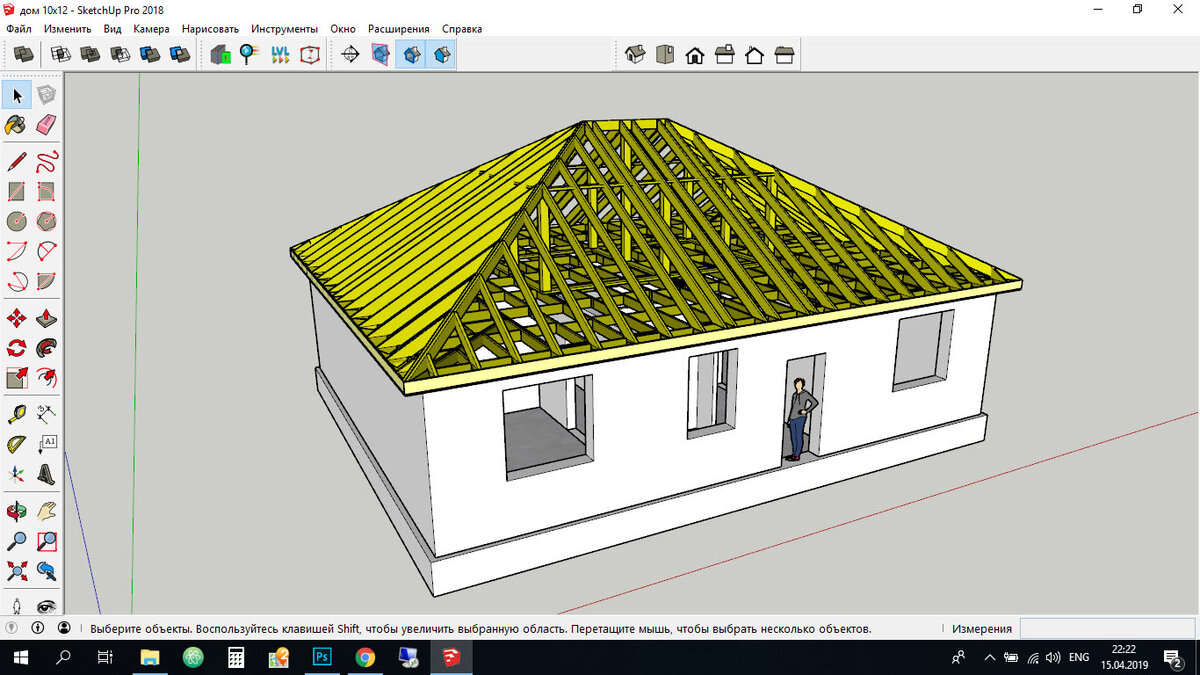The image size is (1200, 675).
Task: Activate the Move tool with red arrows
Action: pos(16,318)
